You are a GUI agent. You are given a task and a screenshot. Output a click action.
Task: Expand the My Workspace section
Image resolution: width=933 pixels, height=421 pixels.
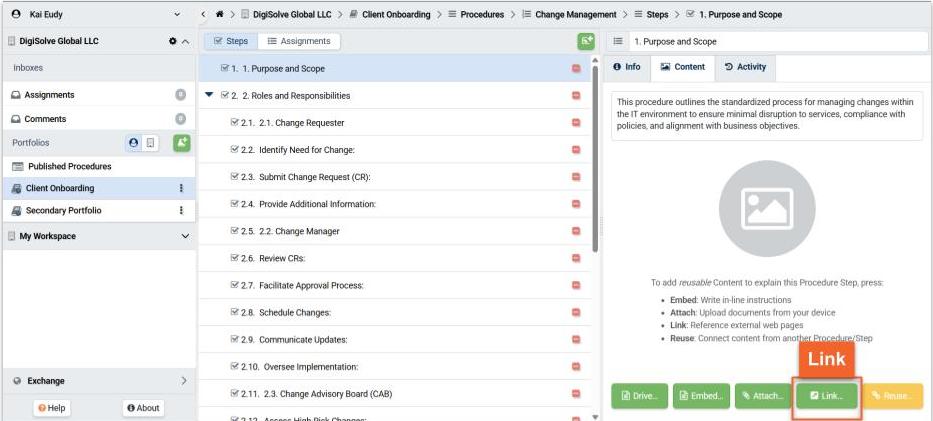pyautogui.click(x=185, y=237)
